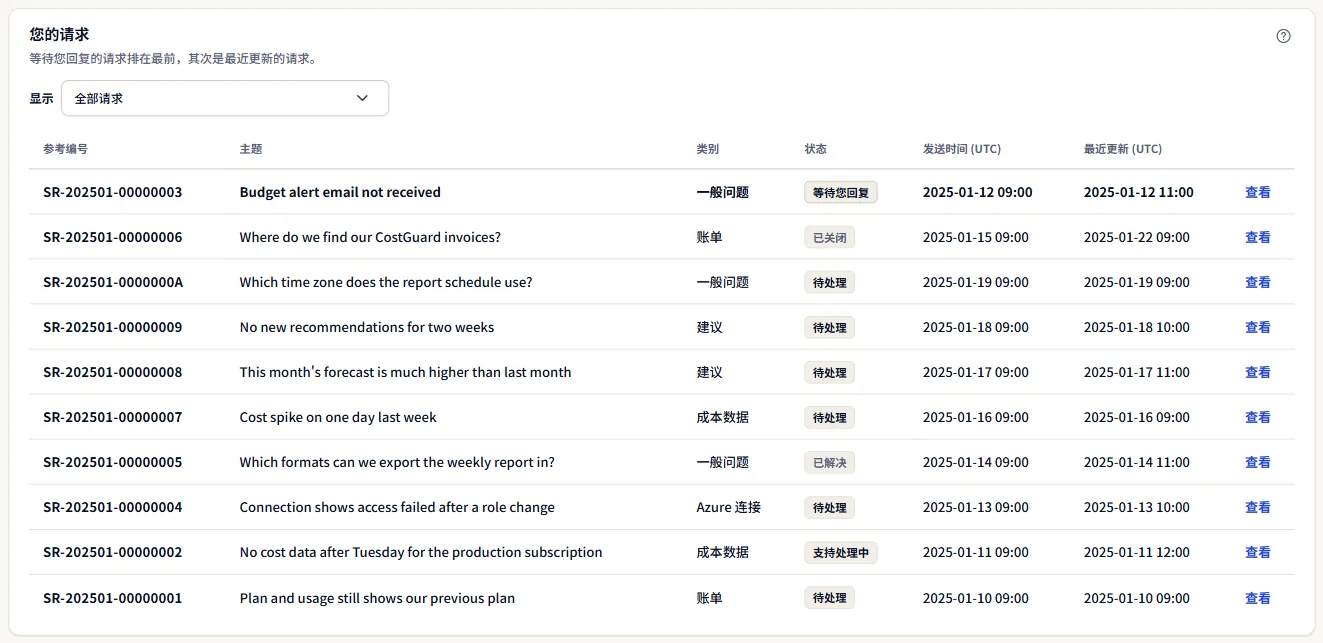
Task: Click the 支持处理中 status badge
Action: click(841, 552)
